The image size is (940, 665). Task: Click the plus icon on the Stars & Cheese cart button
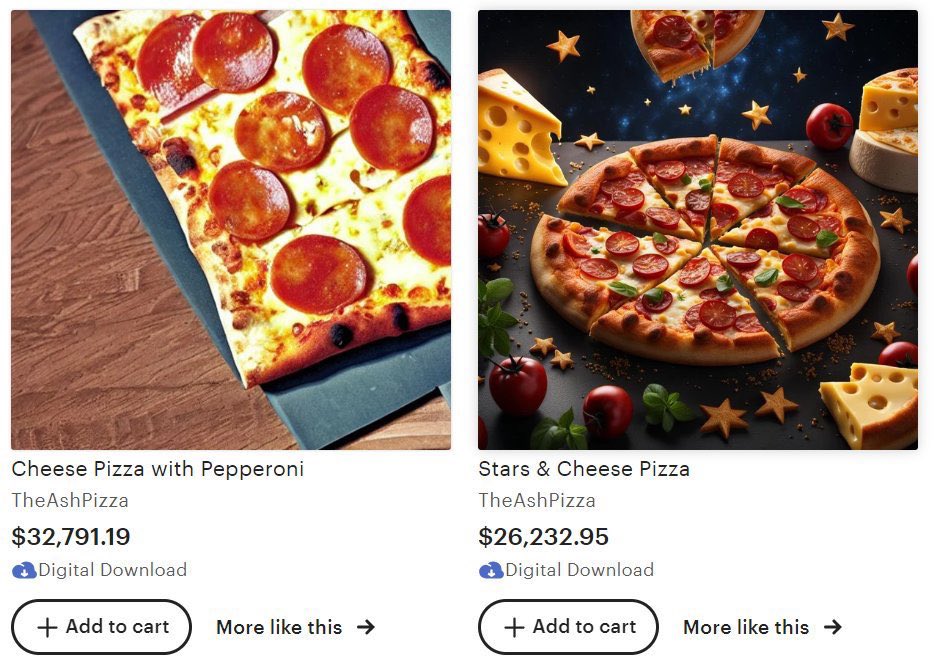(x=514, y=628)
